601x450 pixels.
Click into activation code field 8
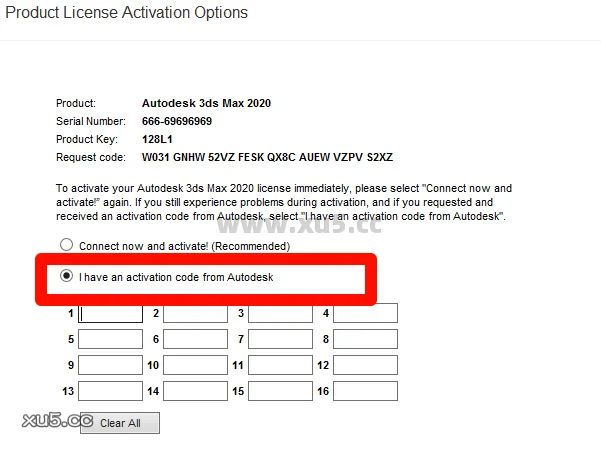pos(365,340)
